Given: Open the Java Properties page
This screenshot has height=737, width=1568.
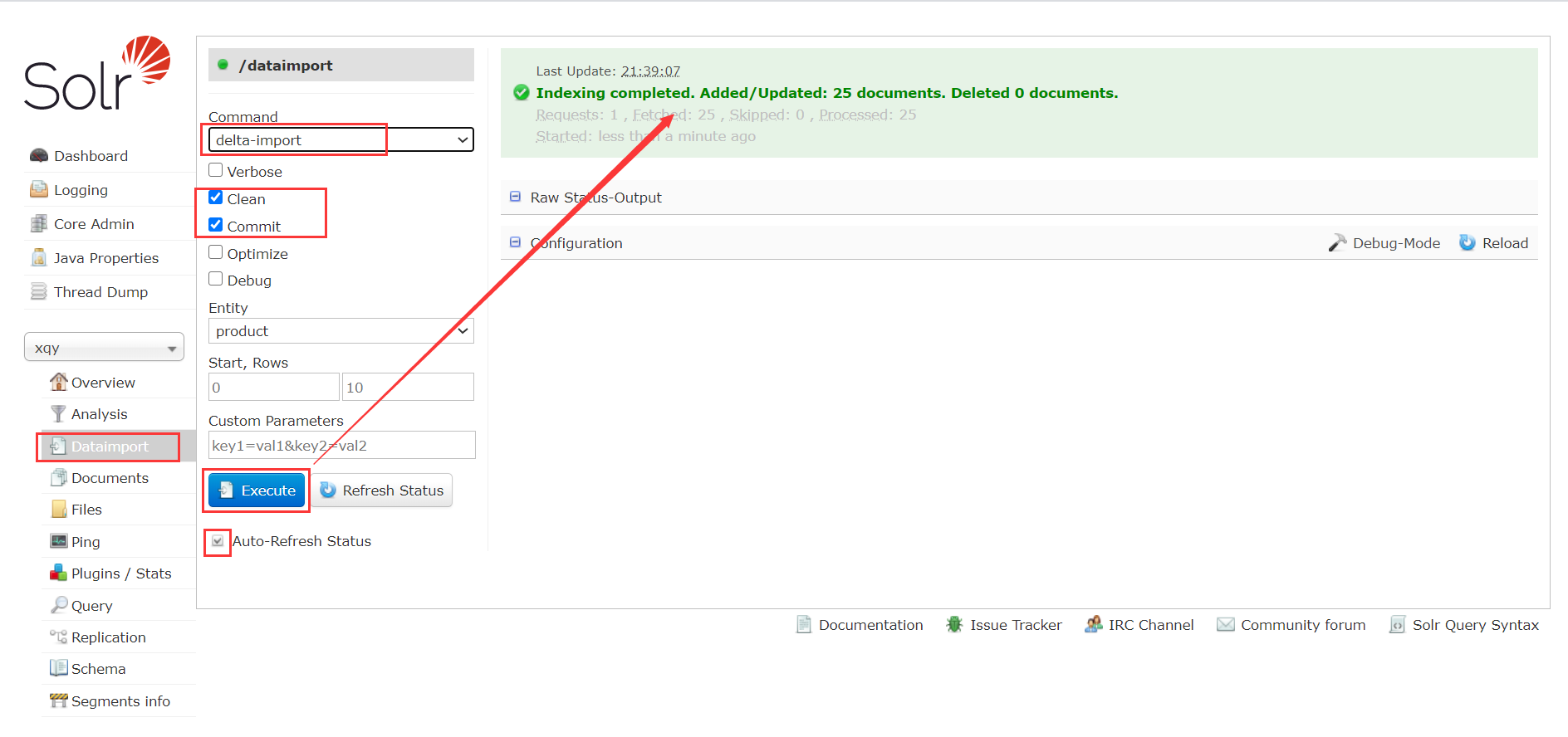Looking at the screenshot, I should pos(106,257).
